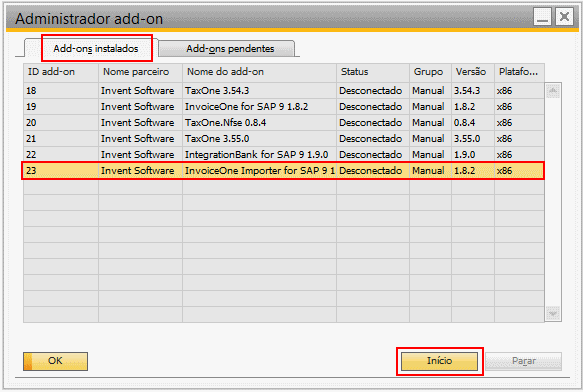Click ID cell 18
The image size is (583, 392).
[61, 91]
